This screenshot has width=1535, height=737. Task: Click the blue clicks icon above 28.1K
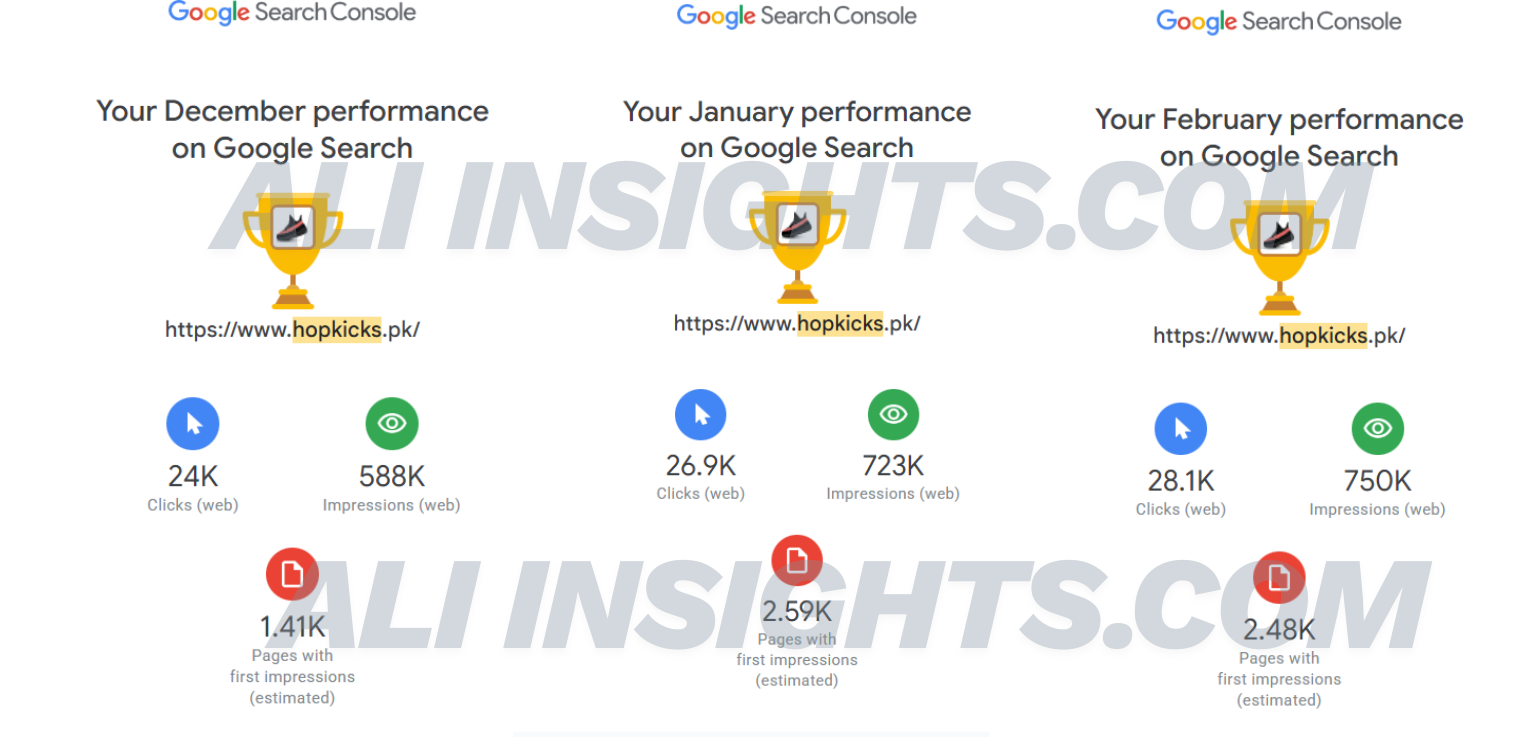[1181, 430]
